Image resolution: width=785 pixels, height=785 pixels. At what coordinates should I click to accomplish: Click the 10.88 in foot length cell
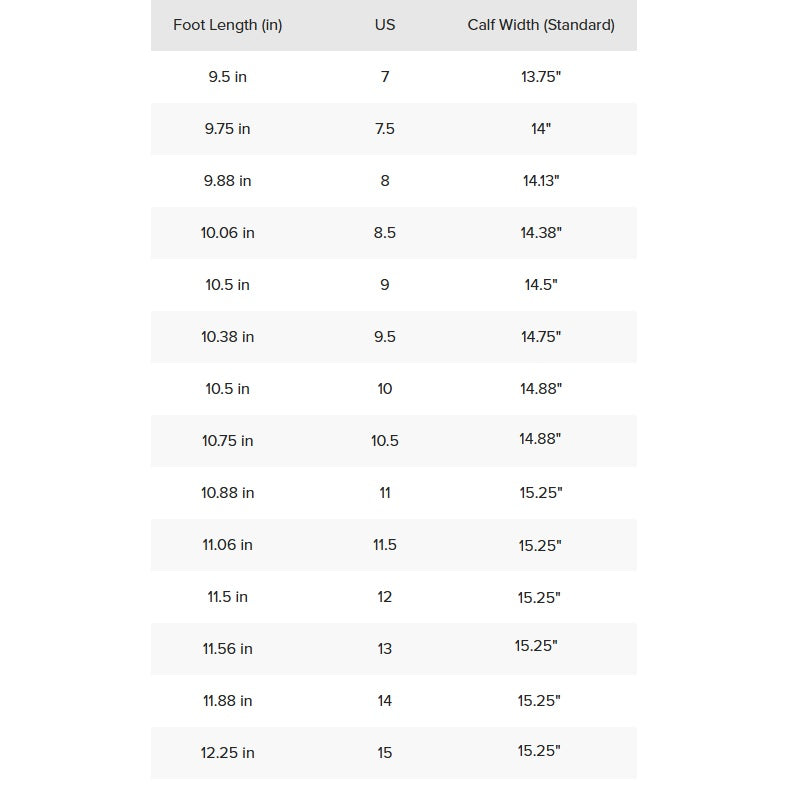click(227, 493)
